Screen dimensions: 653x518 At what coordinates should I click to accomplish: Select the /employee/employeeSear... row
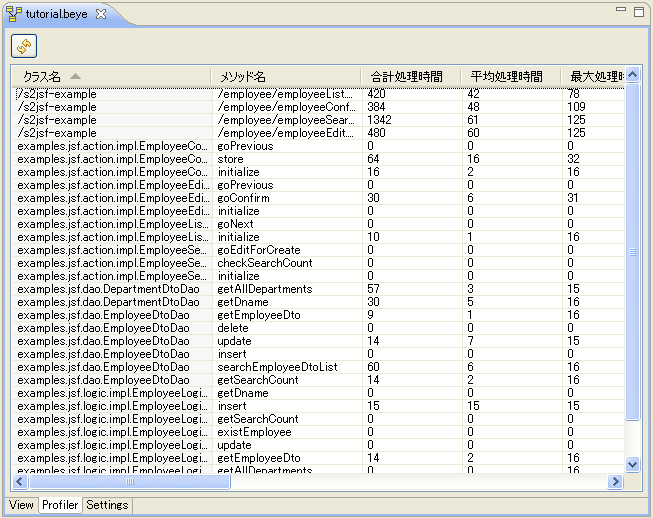coord(319,120)
